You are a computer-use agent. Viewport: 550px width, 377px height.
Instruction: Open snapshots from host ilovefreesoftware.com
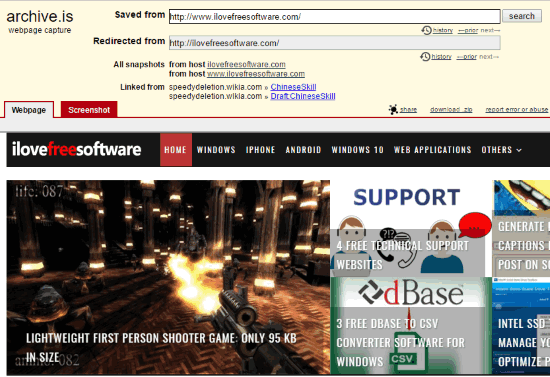(246, 64)
